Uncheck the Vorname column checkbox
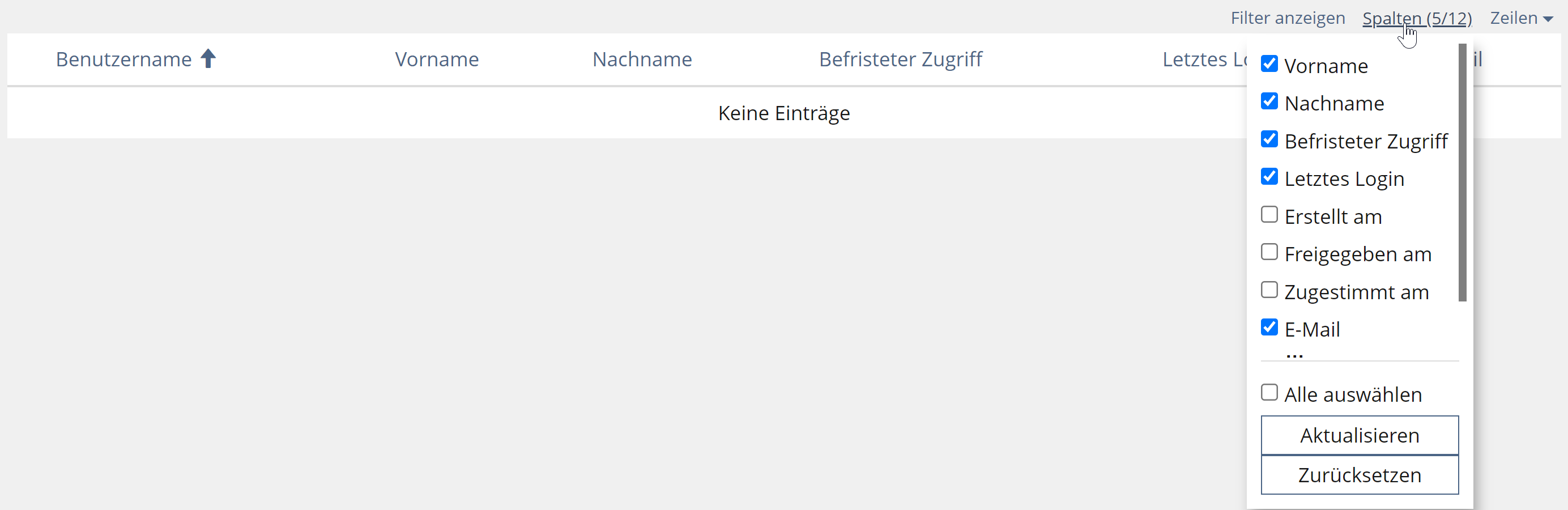 tap(1269, 64)
